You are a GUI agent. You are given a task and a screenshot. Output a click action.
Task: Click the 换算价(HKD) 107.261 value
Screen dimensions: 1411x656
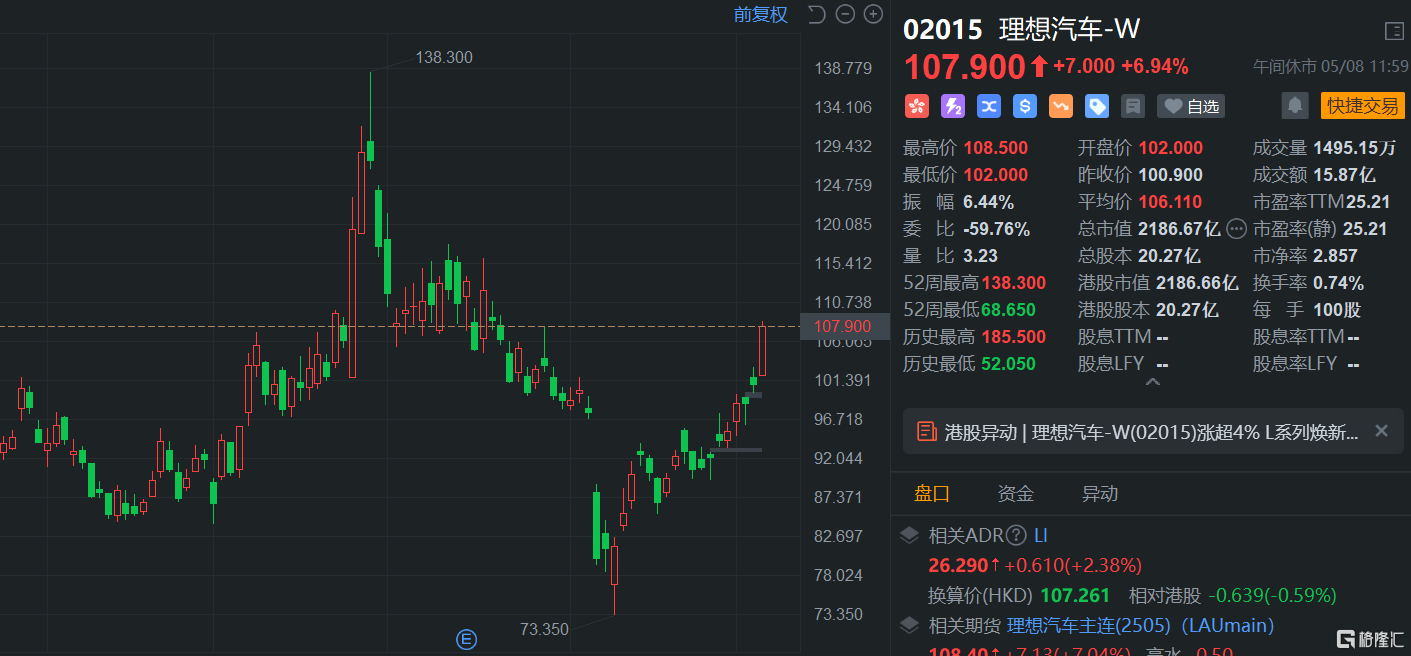click(1075, 596)
